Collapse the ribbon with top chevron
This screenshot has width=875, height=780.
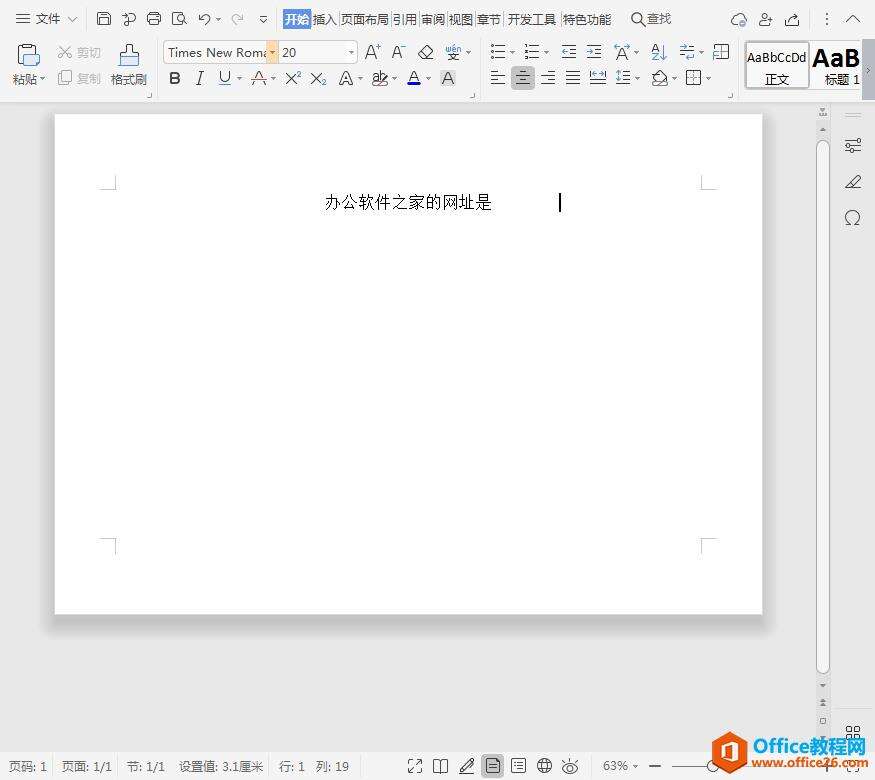[x=853, y=19]
